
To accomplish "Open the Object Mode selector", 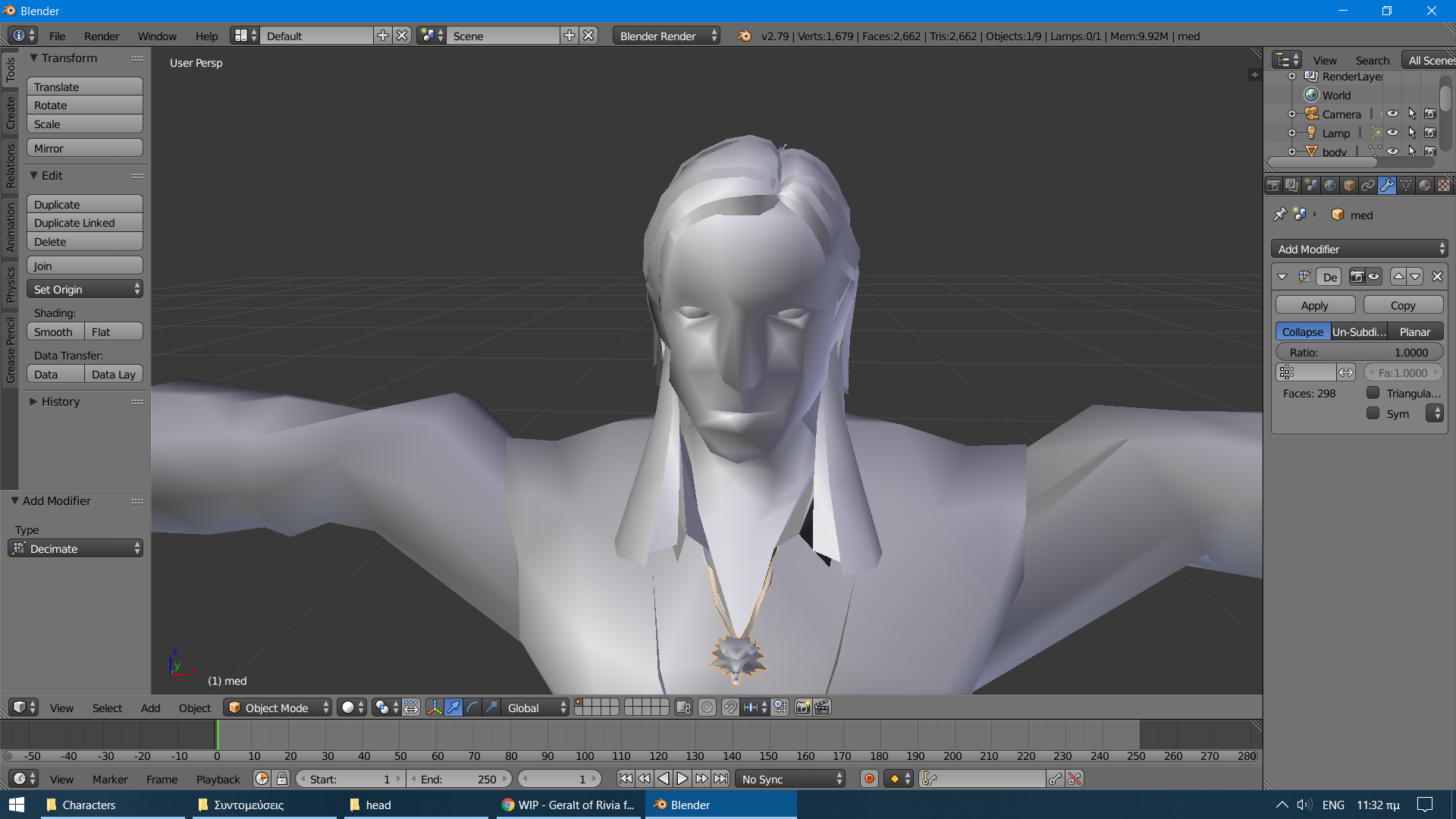I will [278, 708].
